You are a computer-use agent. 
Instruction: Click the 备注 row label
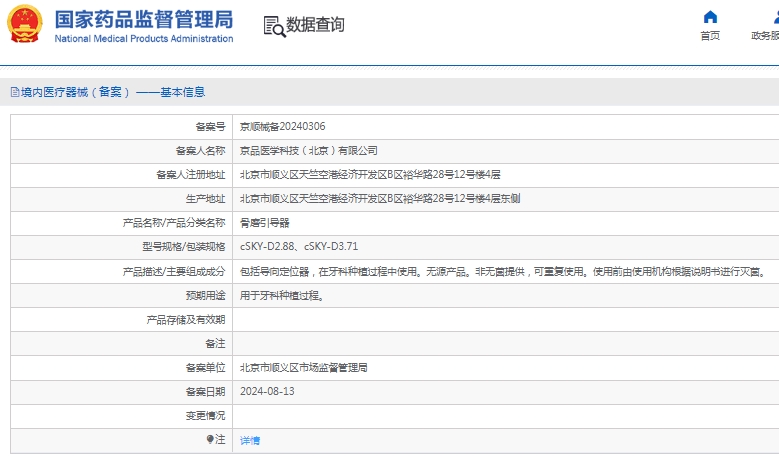[x=215, y=343]
